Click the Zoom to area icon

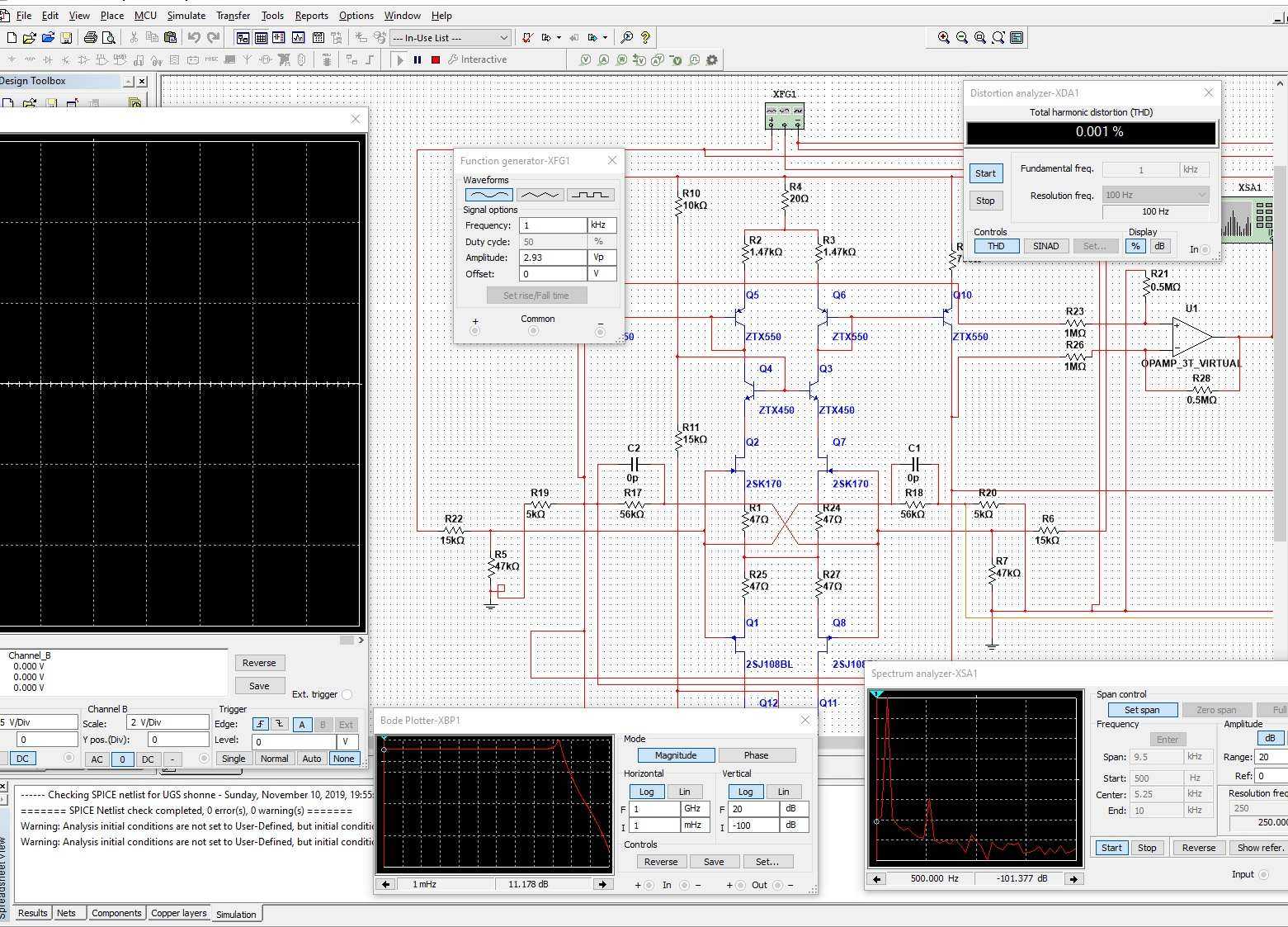click(980, 38)
